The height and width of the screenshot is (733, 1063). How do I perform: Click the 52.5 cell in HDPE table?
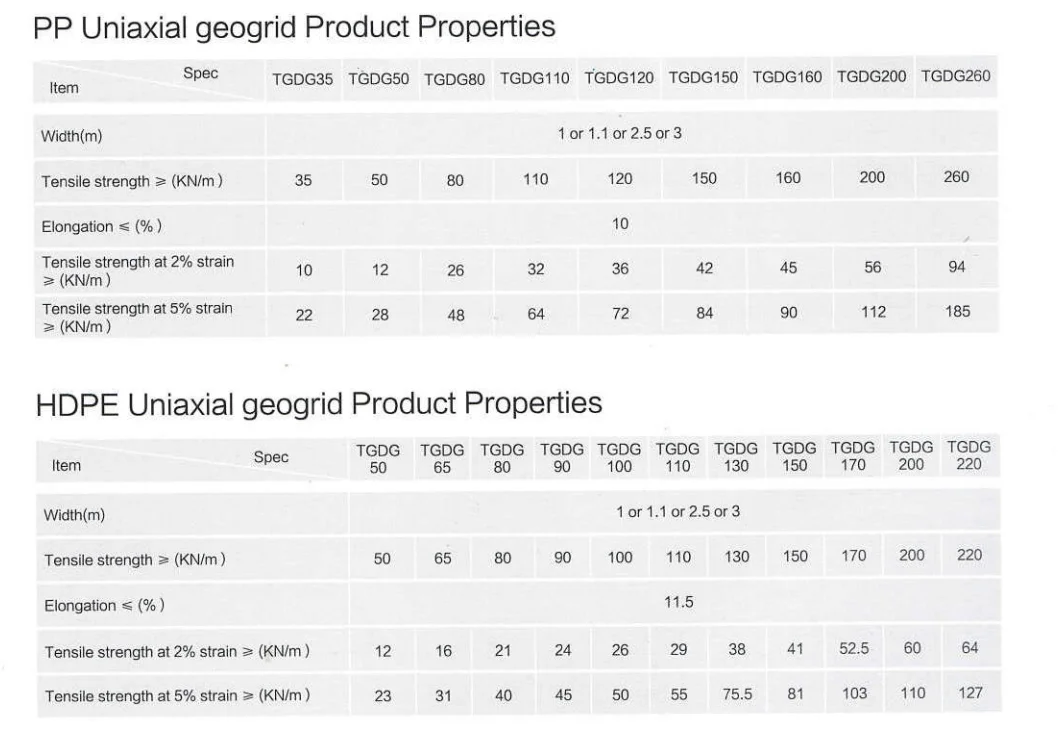(853, 648)
